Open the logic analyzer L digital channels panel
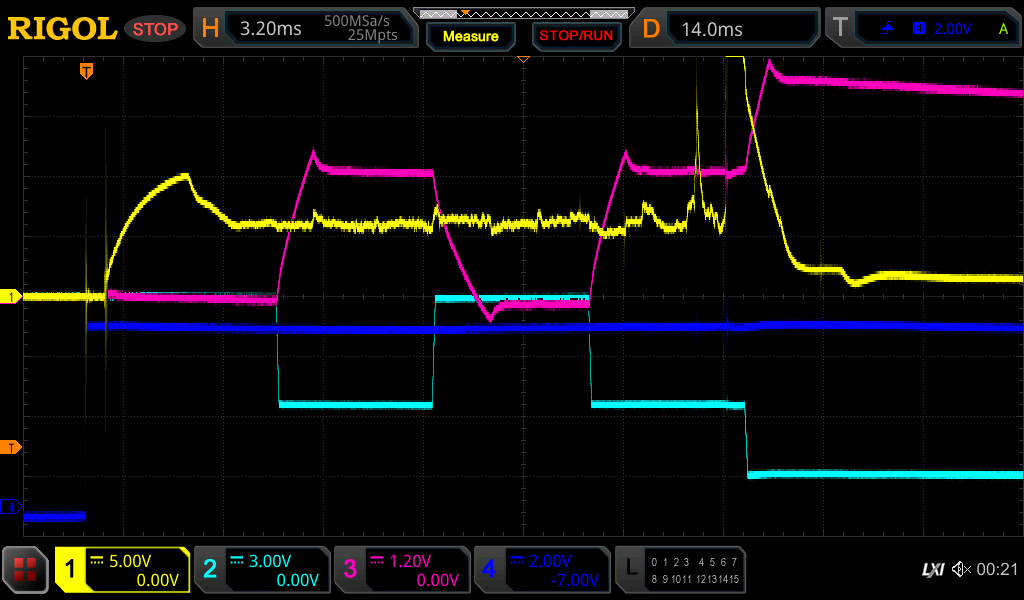 click(680, 570)
